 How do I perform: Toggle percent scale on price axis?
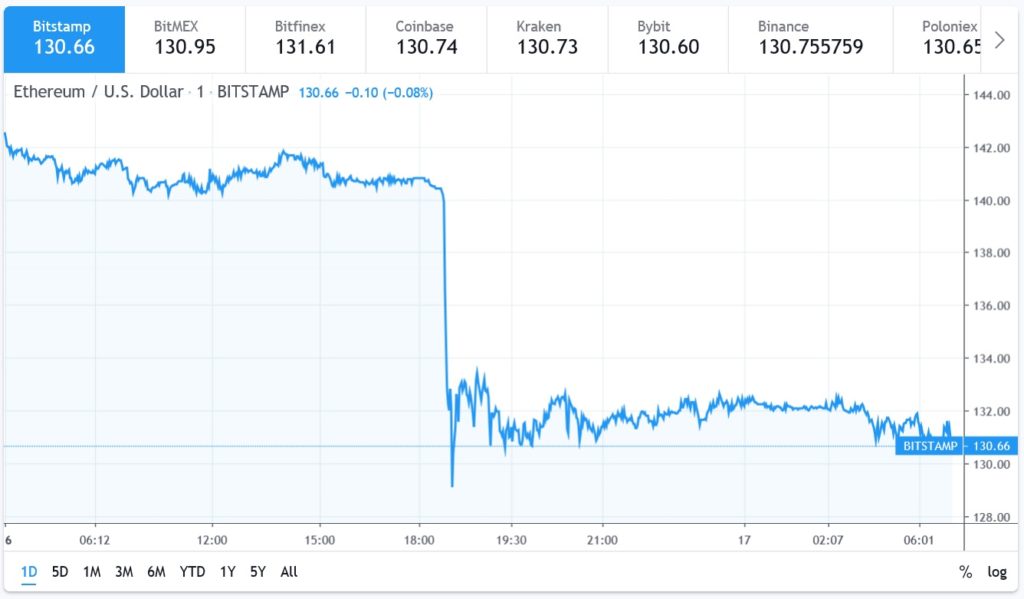(x=965, y=572)
